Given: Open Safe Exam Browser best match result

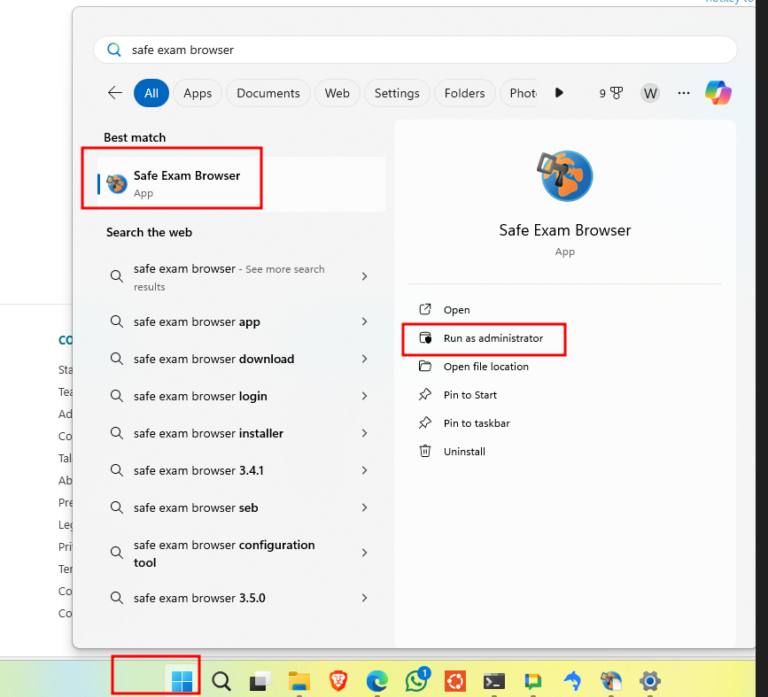Looking at the screenshot, I should [241, 184].
